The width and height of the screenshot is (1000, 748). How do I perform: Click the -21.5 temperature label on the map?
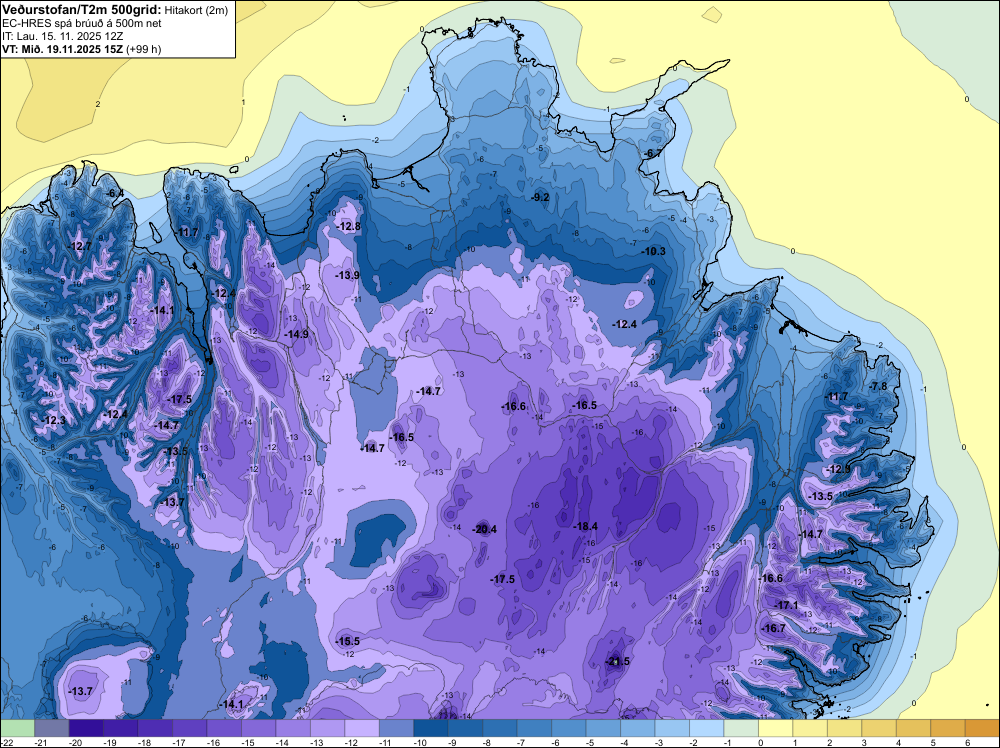617,661
